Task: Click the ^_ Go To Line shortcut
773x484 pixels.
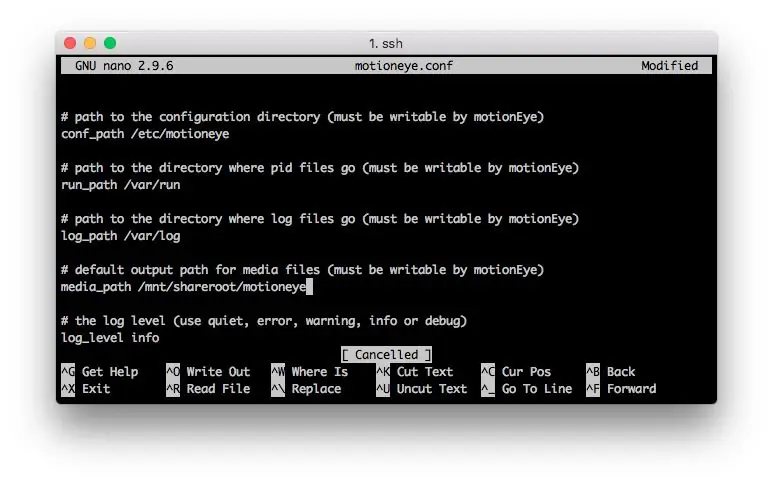Action: [527, 389]
